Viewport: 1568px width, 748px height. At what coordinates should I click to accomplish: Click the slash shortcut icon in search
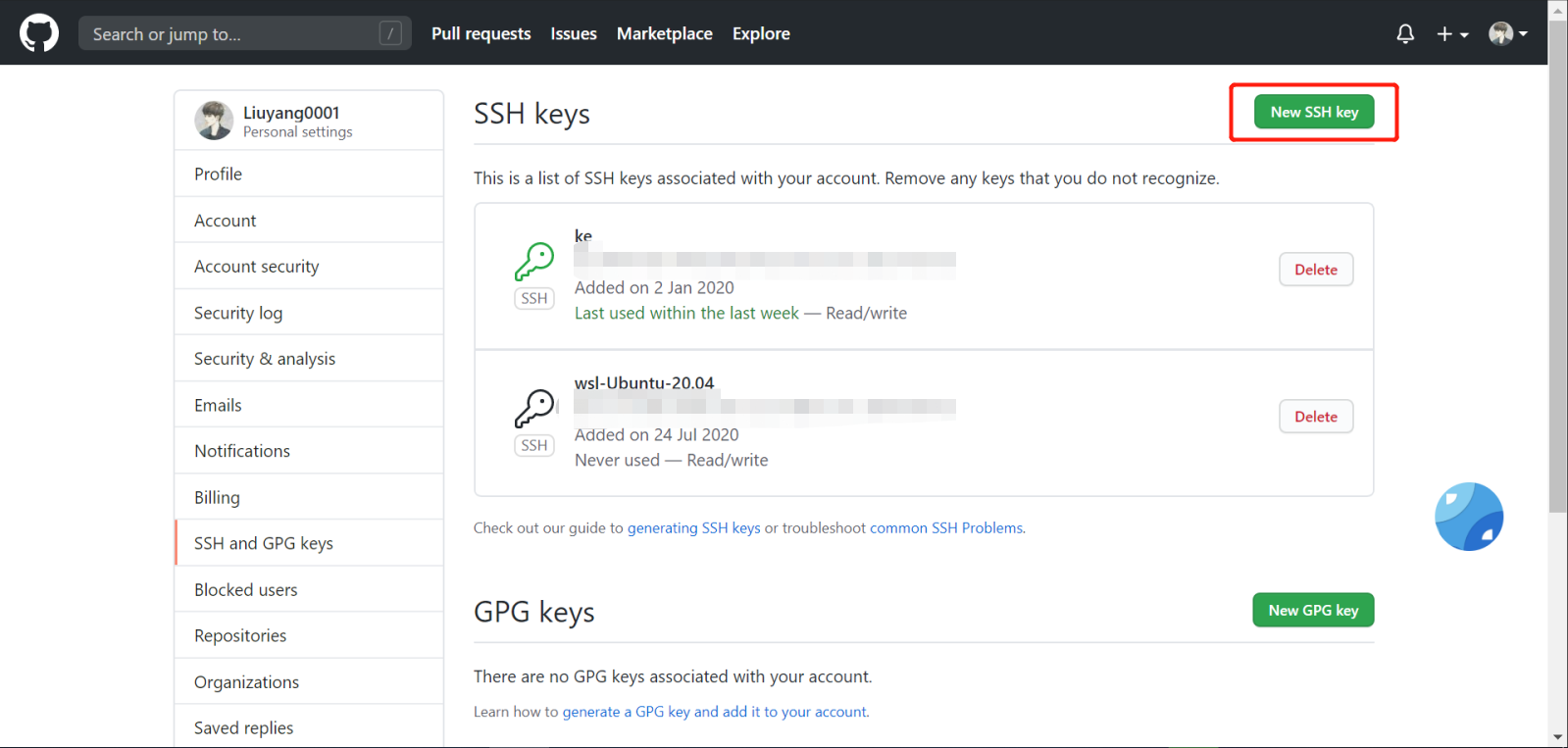[x=390, y=33]
